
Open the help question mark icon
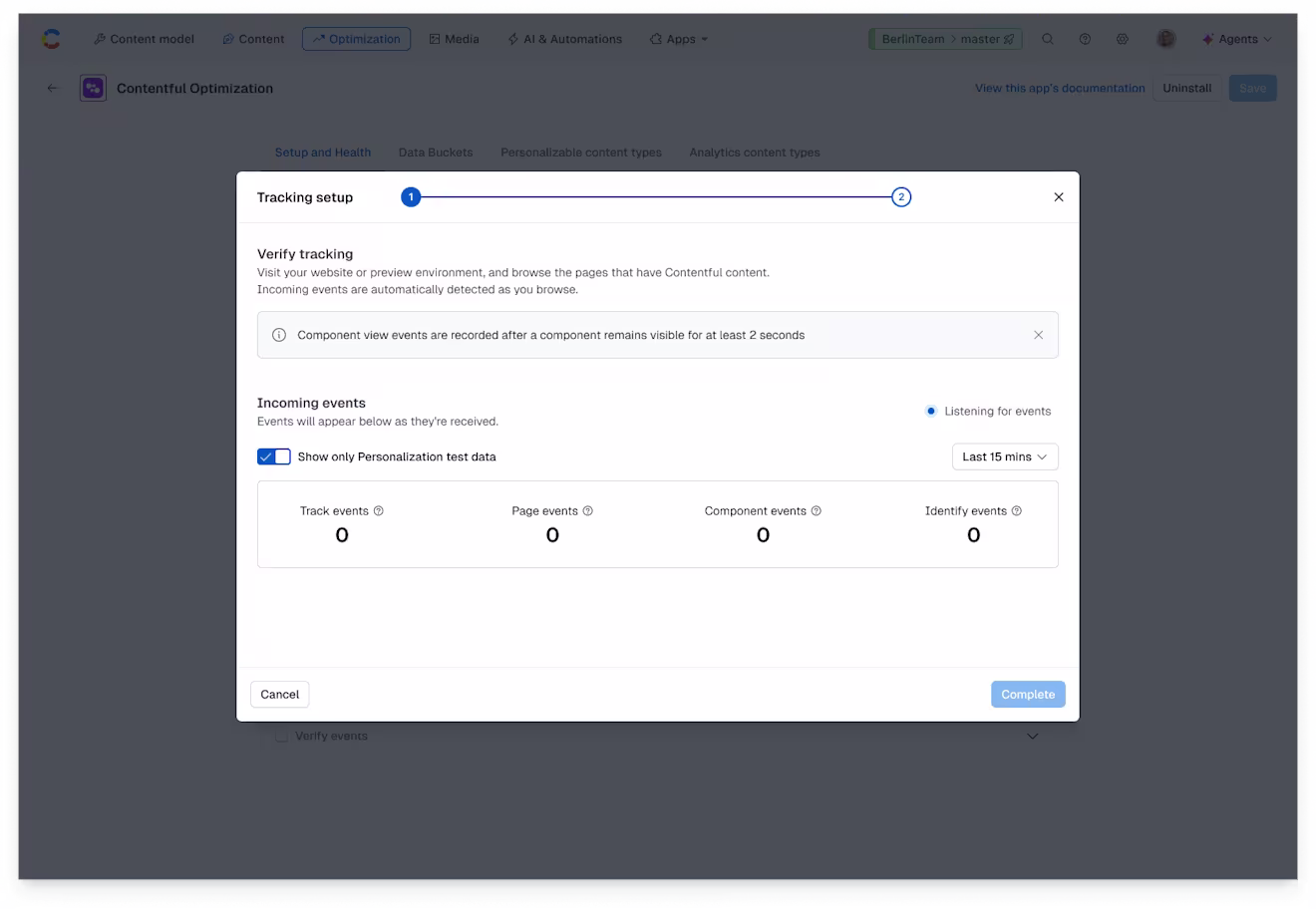(1085, 39)
